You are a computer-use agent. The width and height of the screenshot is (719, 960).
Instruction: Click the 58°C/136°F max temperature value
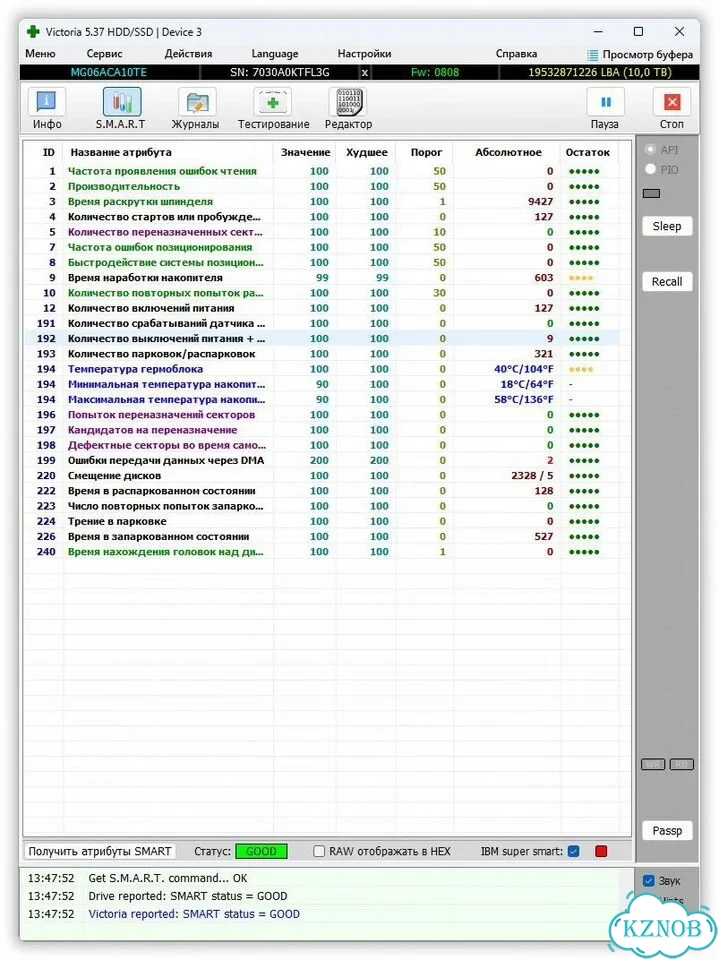click(524, 399)
